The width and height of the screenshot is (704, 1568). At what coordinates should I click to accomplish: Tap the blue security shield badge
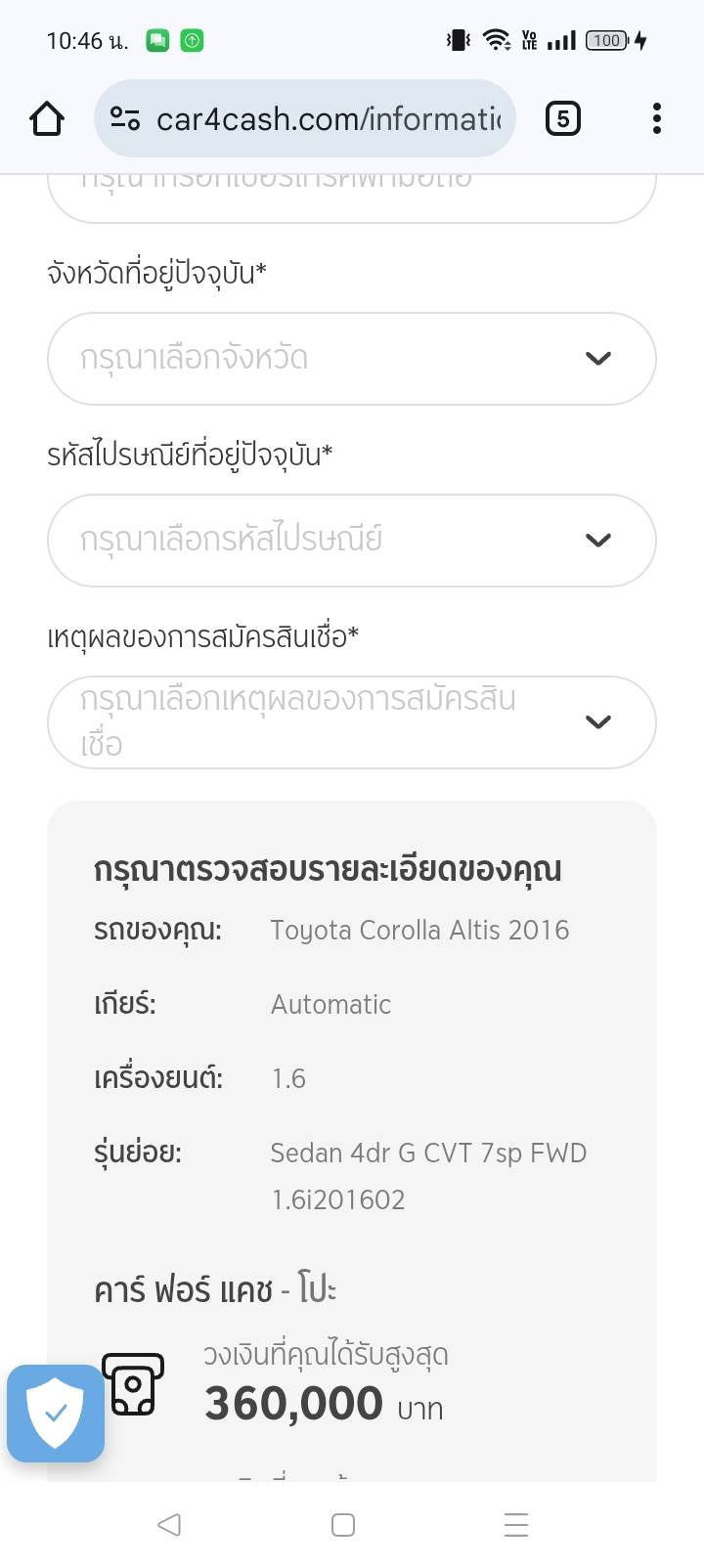click(x=56, y=1413)
